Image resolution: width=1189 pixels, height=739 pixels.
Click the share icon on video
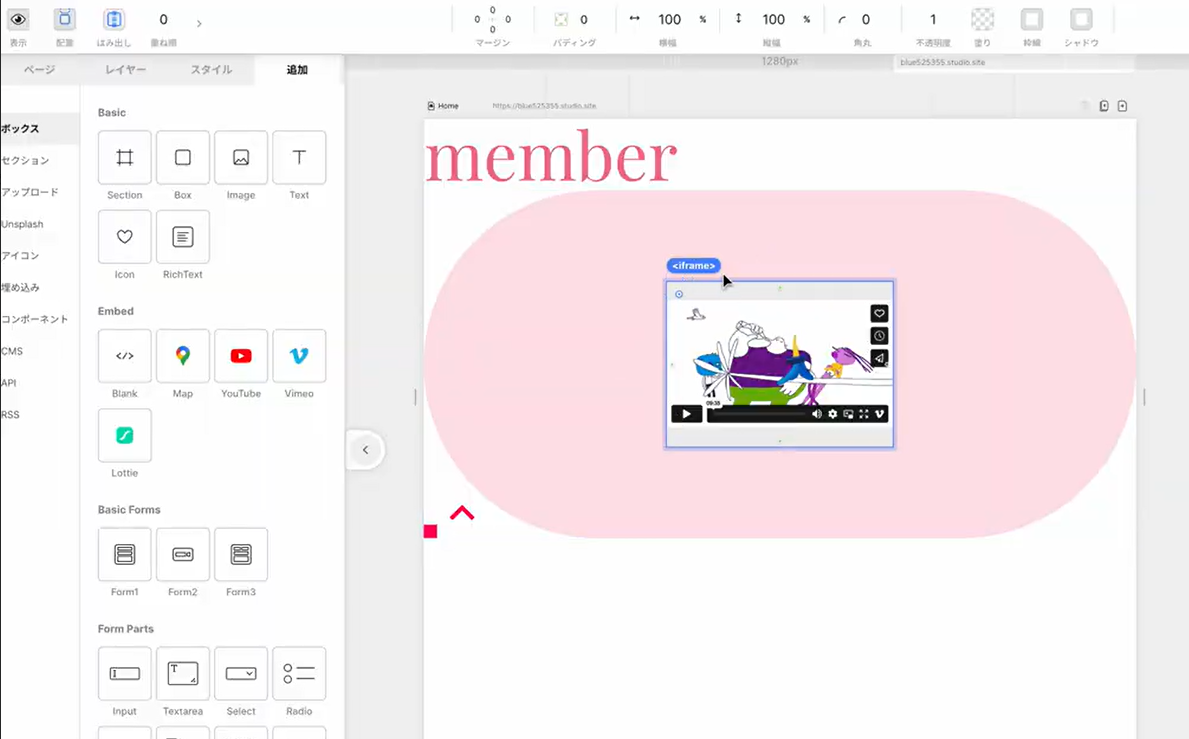tap(879, 358)
